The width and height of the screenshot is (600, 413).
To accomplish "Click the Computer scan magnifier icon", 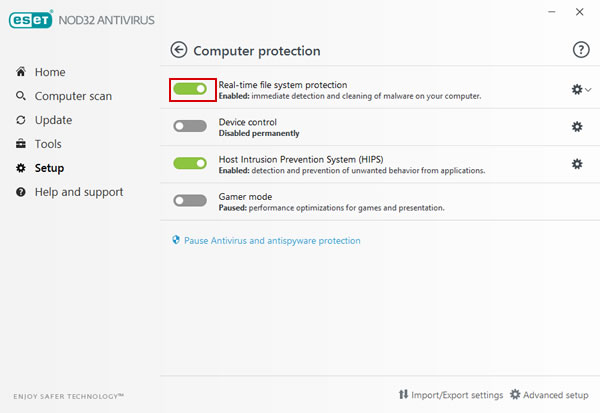I will [21, 96].
